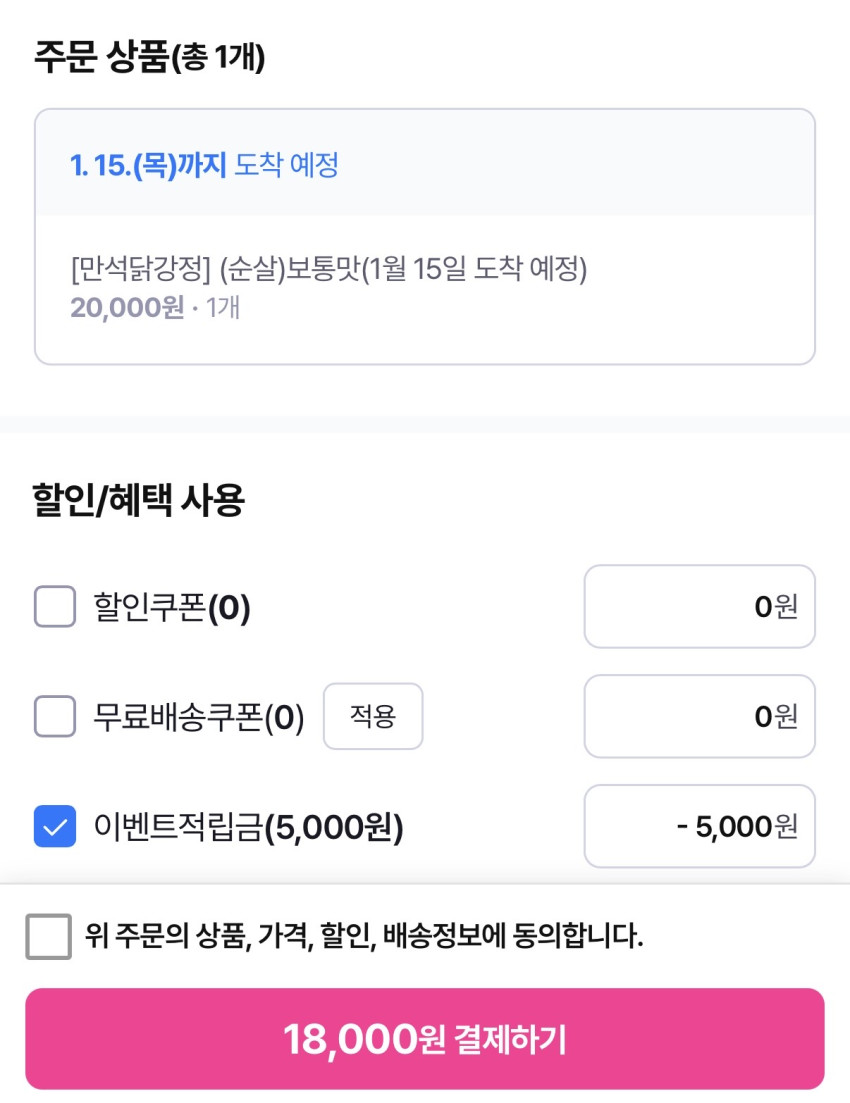Click the 도착 예정 text in the arrival banner

point(286,165)
